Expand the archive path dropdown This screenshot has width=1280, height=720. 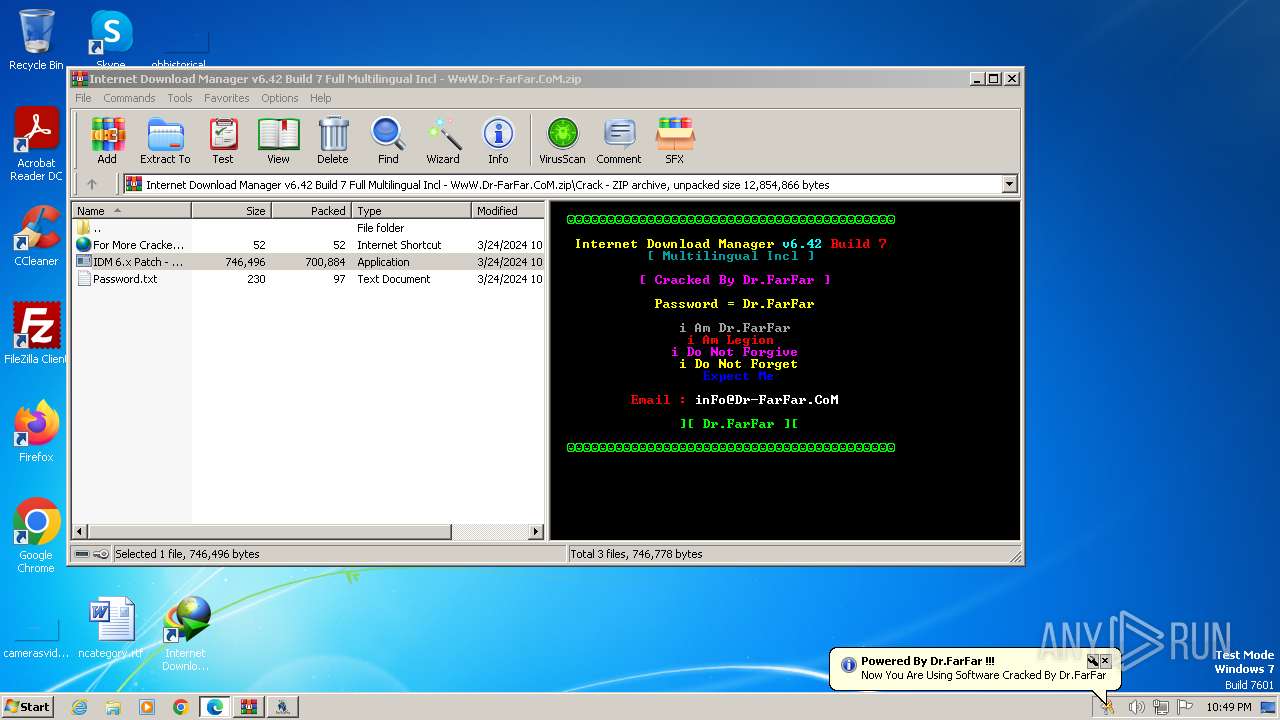[1009, 184]
